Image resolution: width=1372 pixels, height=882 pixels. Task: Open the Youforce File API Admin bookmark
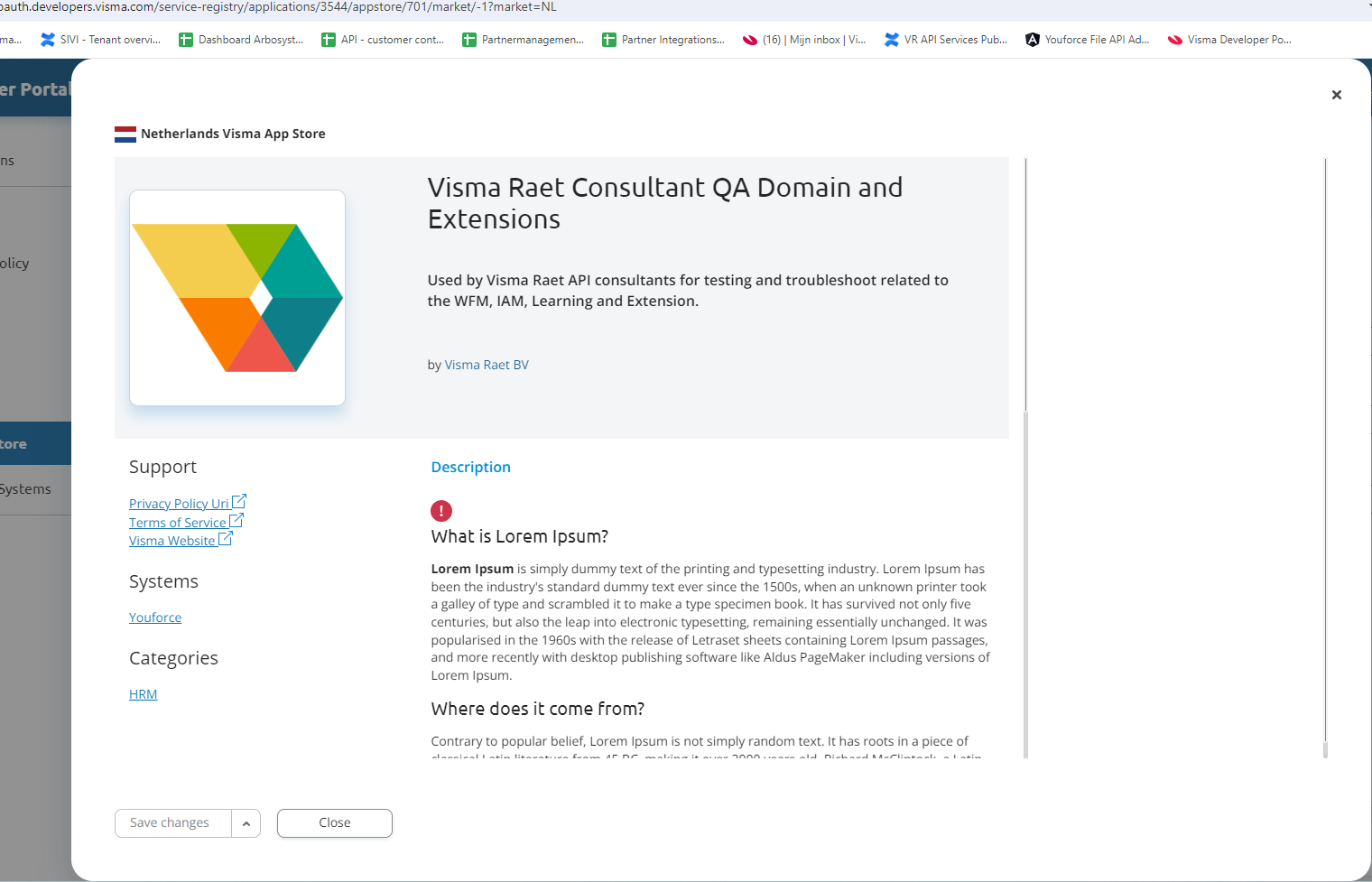pos(1087,39)
